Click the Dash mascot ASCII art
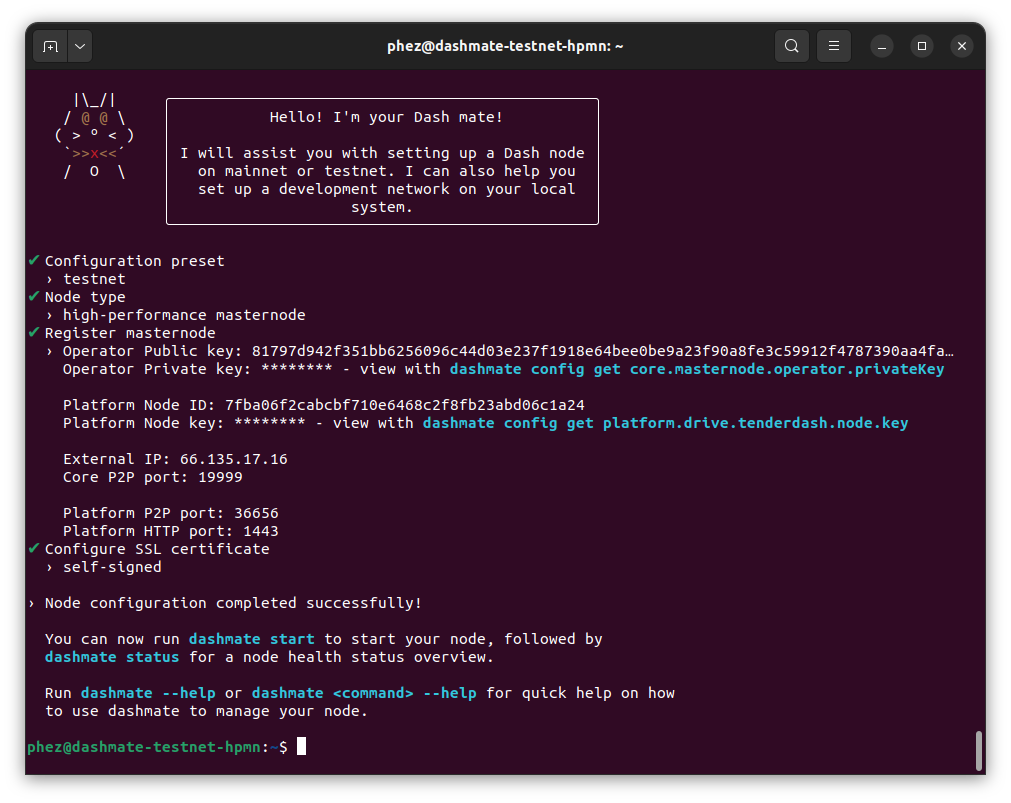Screen dimensions: 1011x803 click(x=93, y=135)
